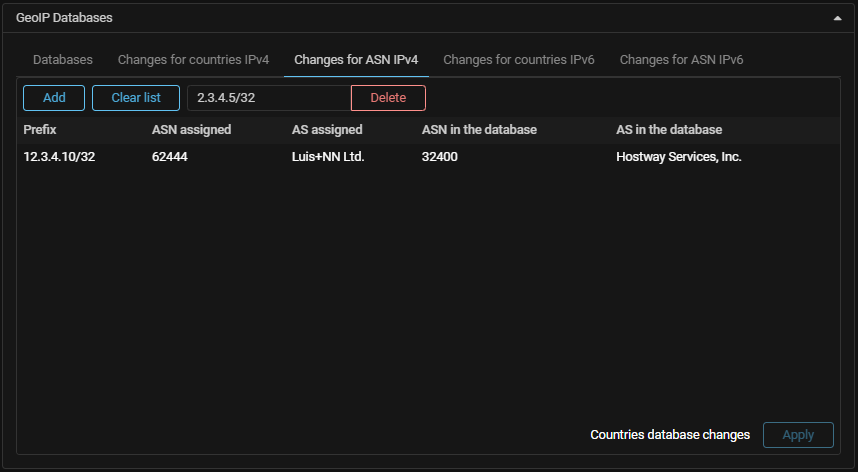
Task: Open the Changes for ASN IPv6 tab
Action: click(x=681, y=60)
